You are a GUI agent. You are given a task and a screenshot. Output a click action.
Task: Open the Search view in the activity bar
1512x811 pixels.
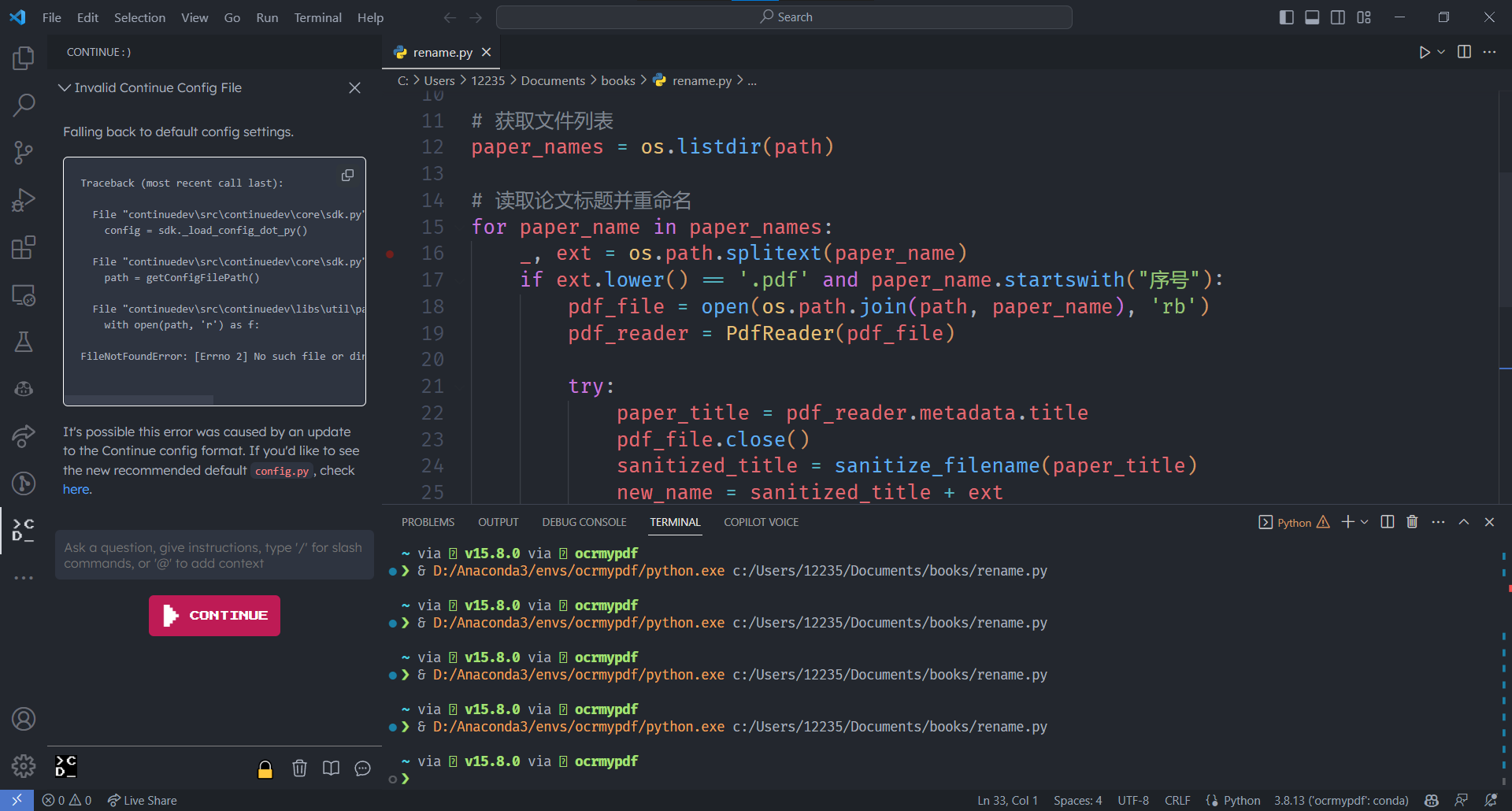[x=24, y=104]
